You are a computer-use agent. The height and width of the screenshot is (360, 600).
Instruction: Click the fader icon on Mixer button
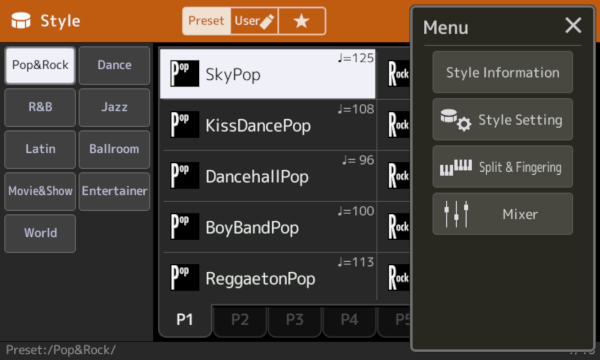456,214
